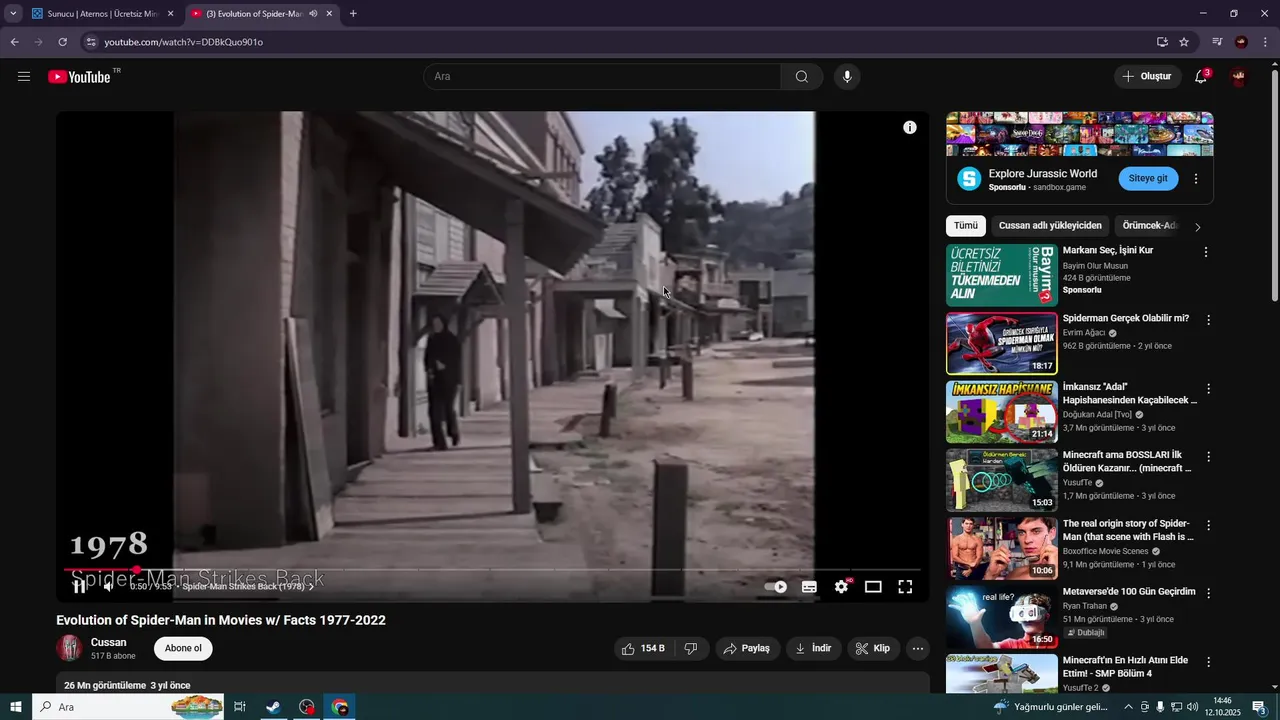Select Cussan adlı yükleyiciden chip
1280x720 pixels.
tap(1050, 226)
